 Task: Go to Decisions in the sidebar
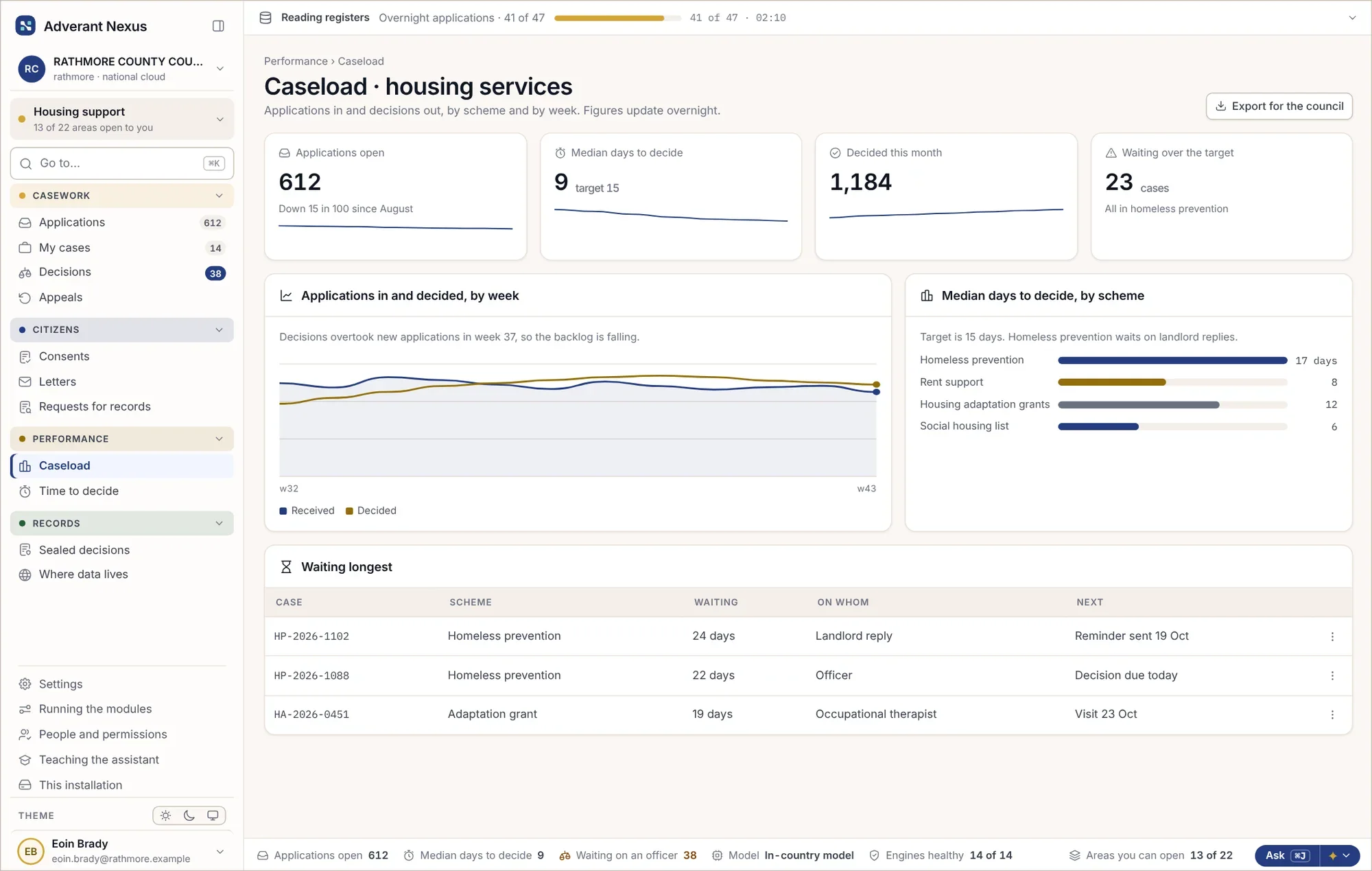[122, 272]
